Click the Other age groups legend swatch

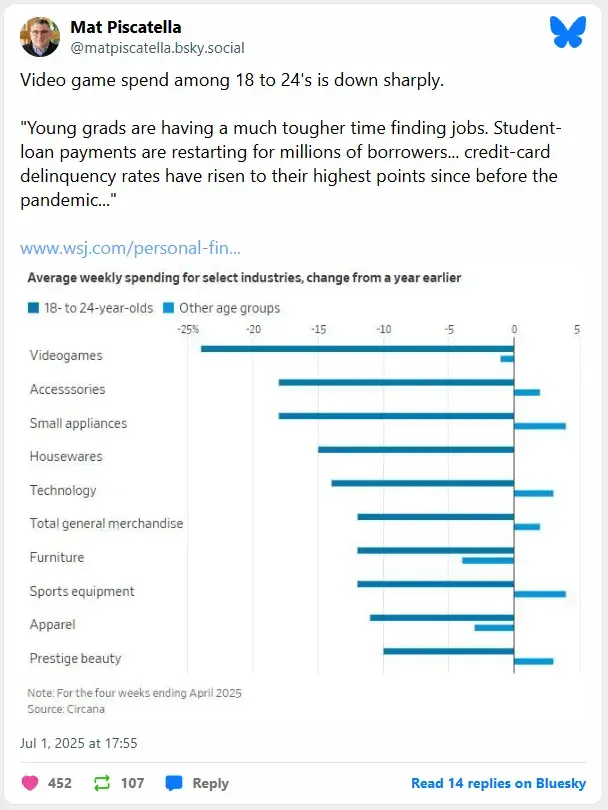pyautogui.click(x=169, y=308)
